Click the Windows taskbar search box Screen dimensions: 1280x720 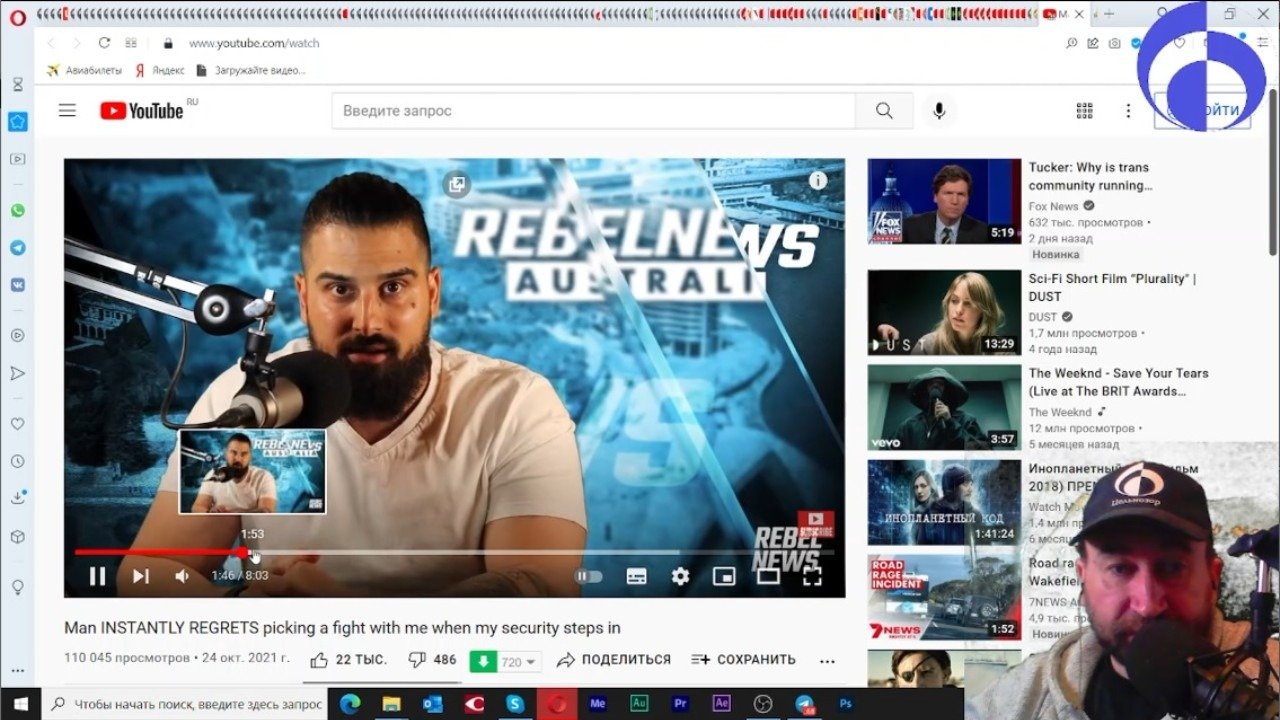tap(186, 704)
